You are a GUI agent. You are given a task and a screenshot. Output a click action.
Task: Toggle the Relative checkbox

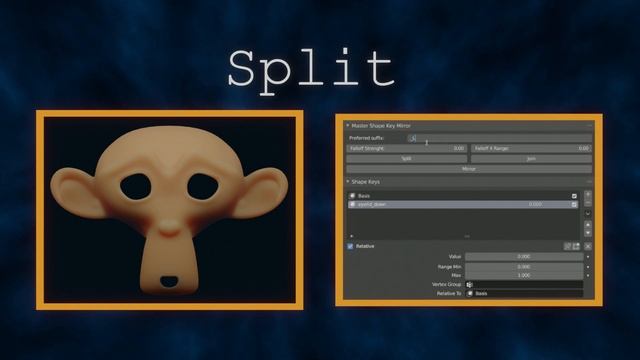click(x=350, y=246)
